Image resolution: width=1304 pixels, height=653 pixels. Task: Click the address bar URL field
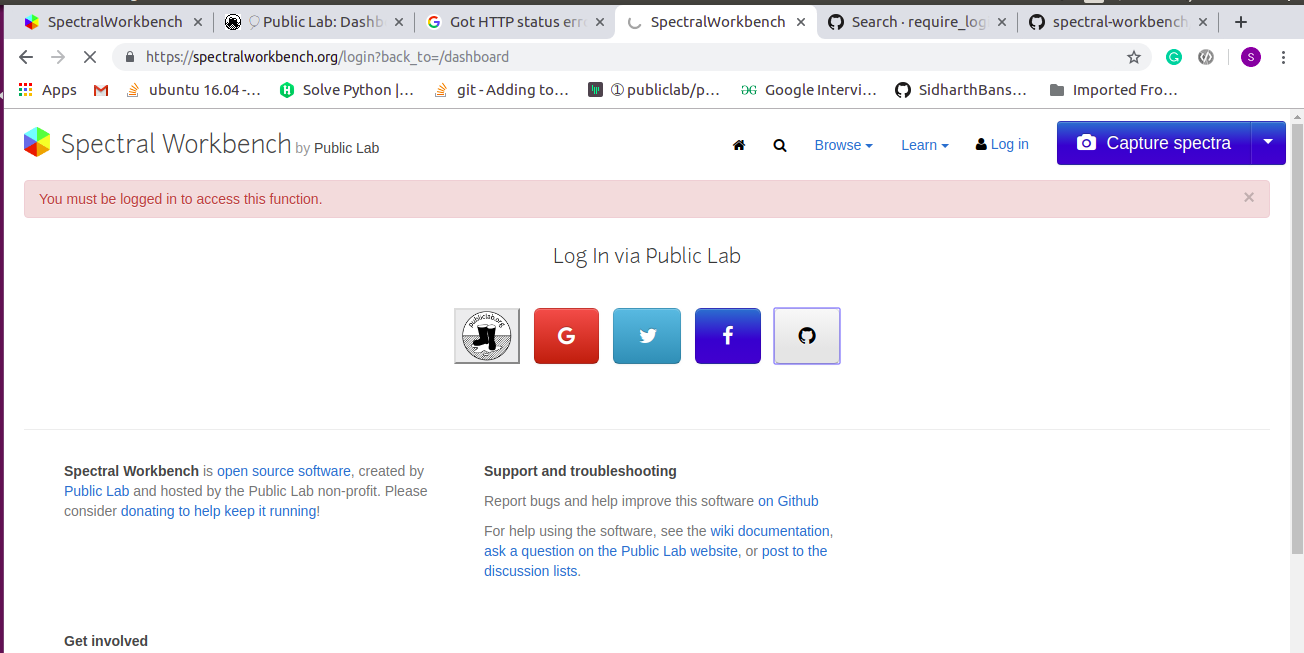click(x=630, y=57)
